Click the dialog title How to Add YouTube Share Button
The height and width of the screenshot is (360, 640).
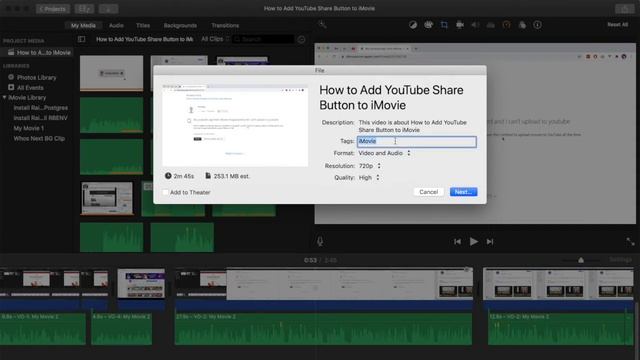point(391,98)
